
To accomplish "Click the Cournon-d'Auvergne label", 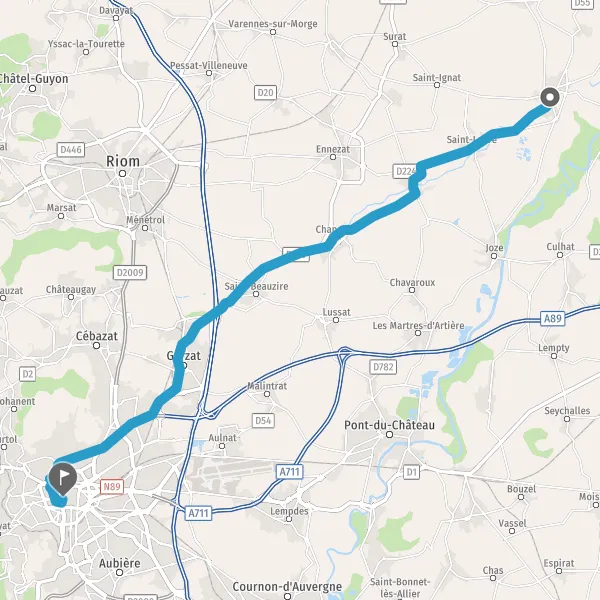I will pyautogui.click(x=287, y=587).
